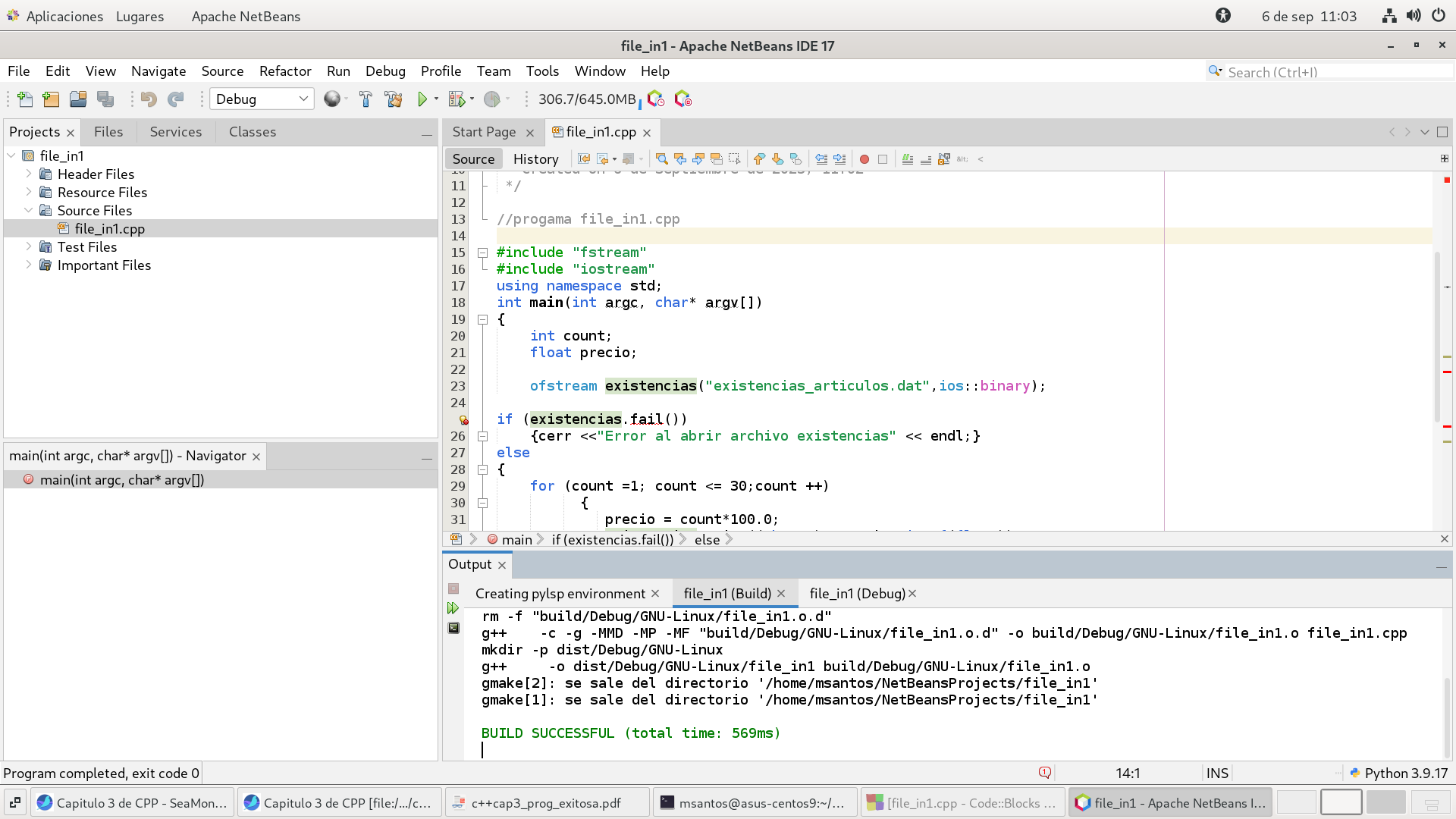Collapse the file_in1 project node
1456x819 pixels.
point(11,155)
